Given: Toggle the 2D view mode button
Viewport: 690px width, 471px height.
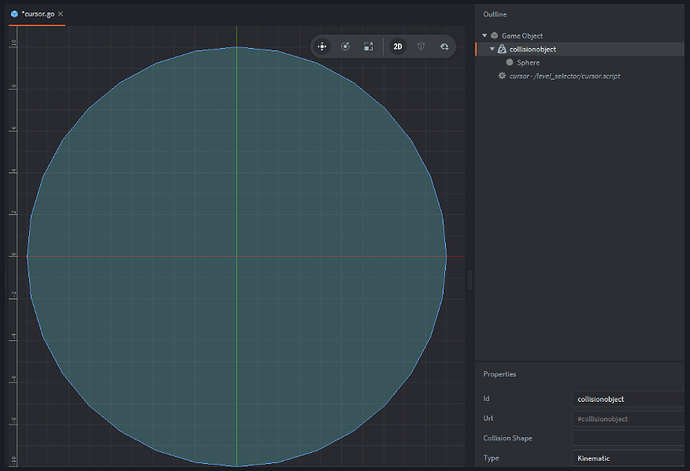Looking at the screenshot, I should (x=398, y=47).
